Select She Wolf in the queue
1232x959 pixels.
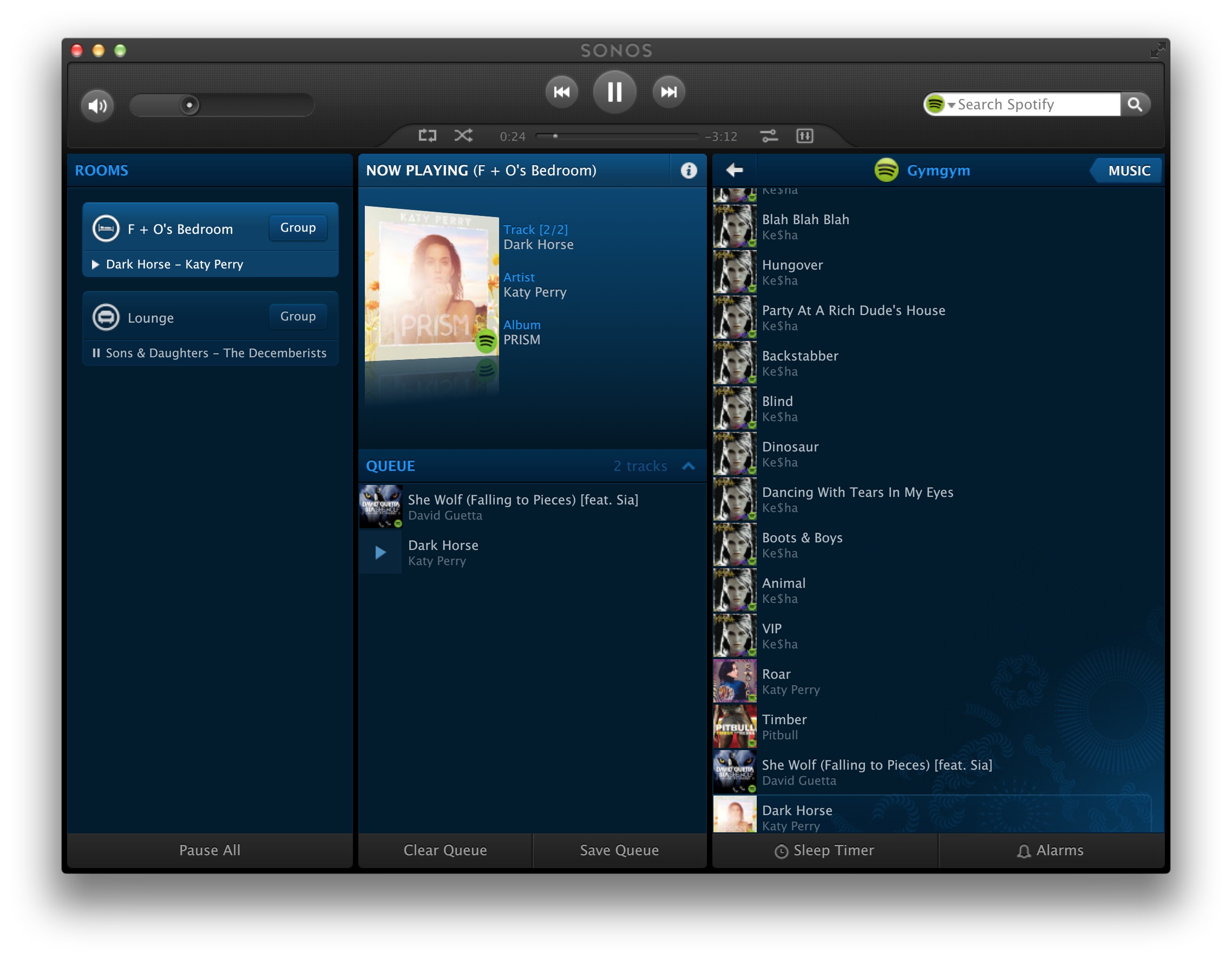coord(532,507)
